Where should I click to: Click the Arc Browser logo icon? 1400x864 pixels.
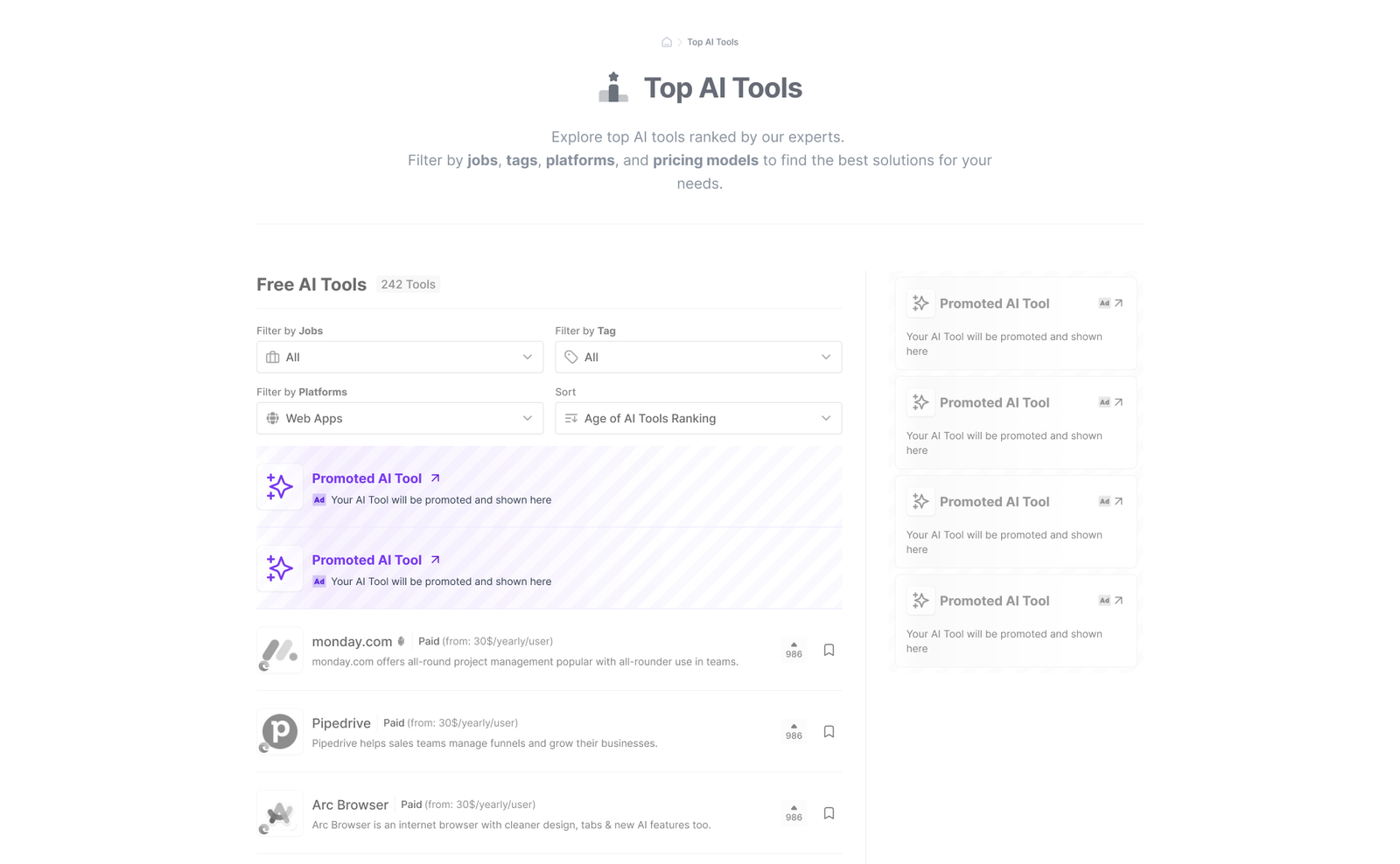point(280,813)
